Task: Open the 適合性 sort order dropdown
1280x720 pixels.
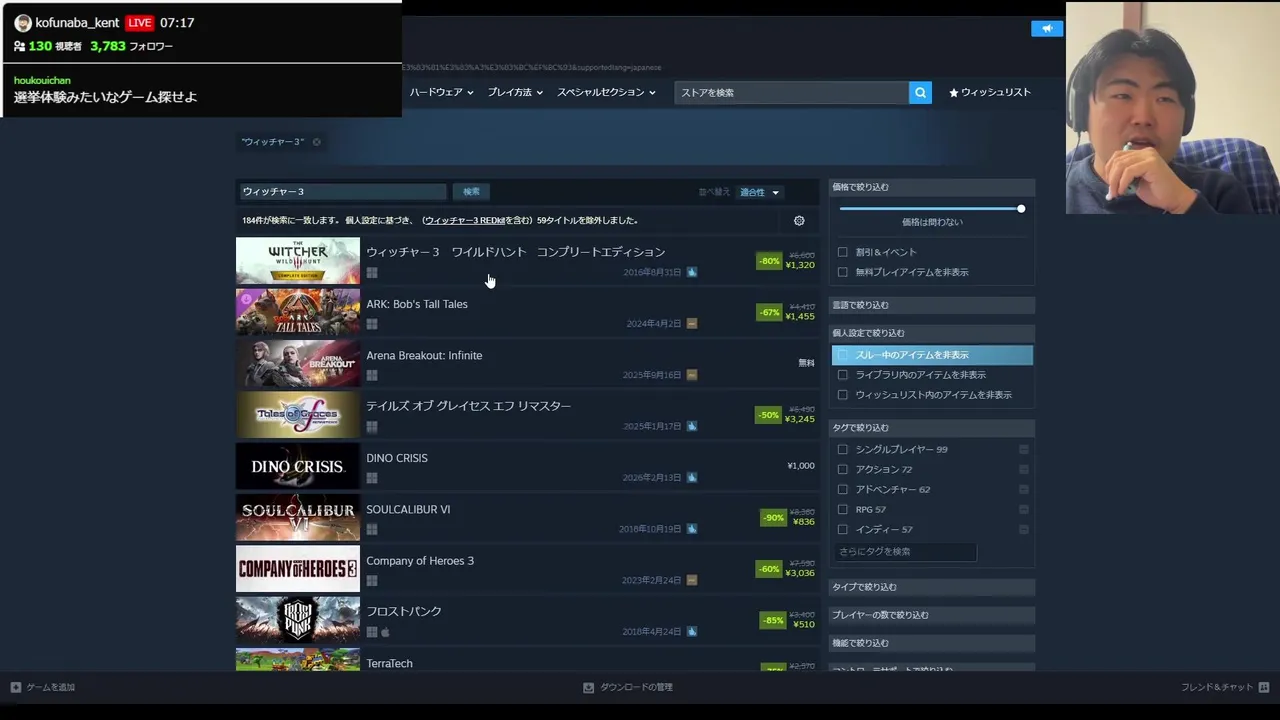Action: (759, 192)
